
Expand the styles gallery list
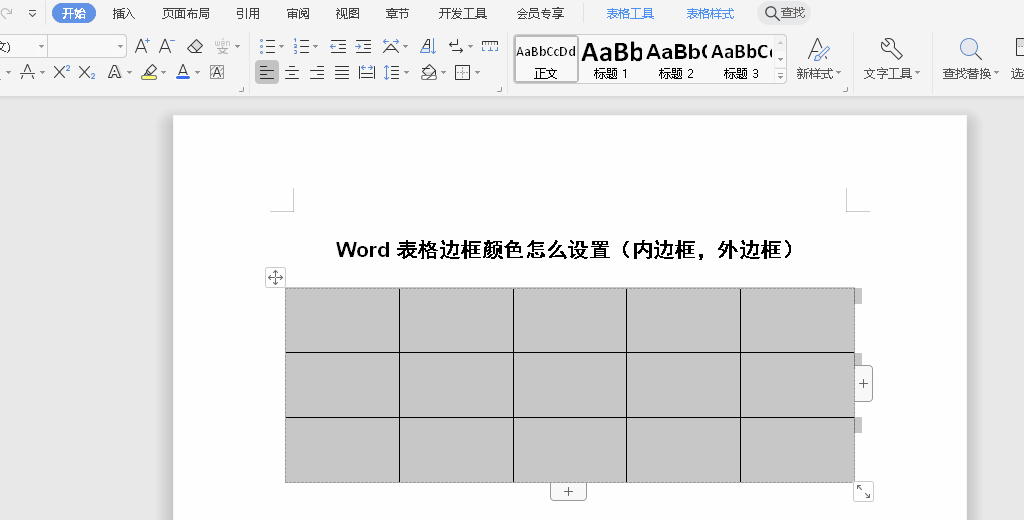[x=780, y=75]
